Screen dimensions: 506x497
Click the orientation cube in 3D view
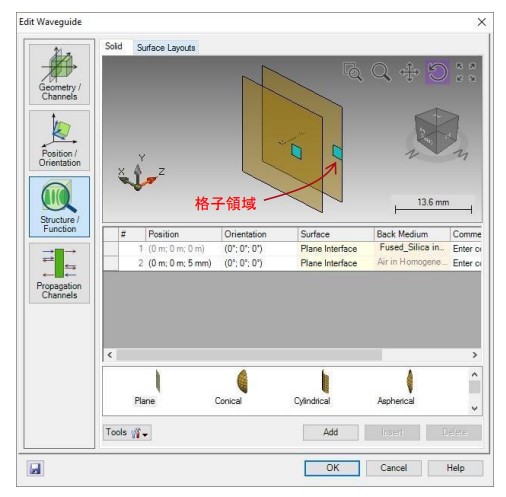coord(437,131)
